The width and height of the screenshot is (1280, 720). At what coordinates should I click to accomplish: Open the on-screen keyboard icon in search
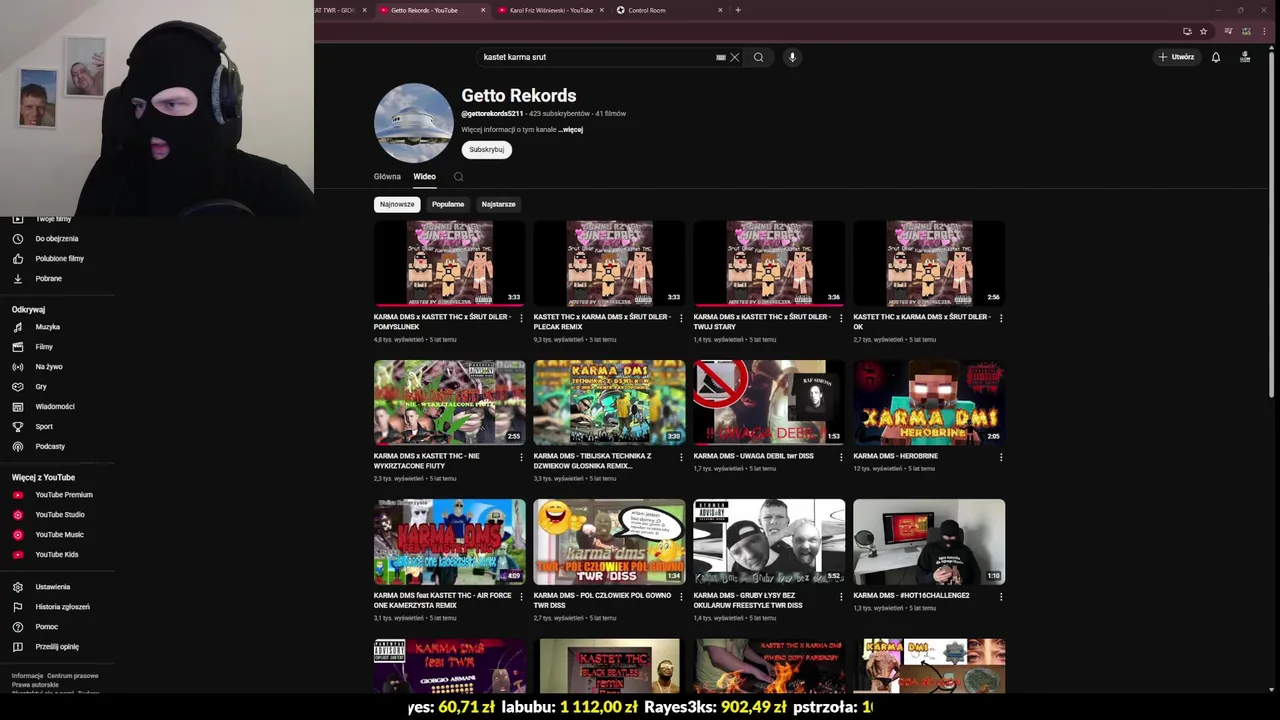[x=721, y=57]
